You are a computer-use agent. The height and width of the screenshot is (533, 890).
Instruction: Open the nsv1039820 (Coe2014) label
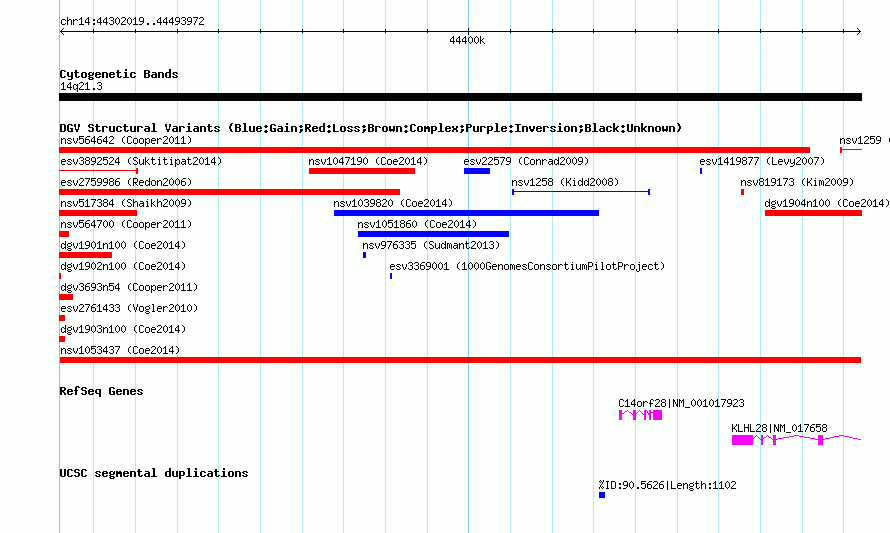click(393, 203)
